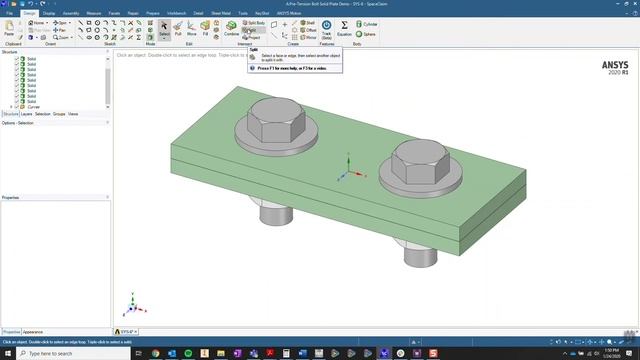Click the Redo icon in the title bar
Image resolution: width=640 pixels, height=360 pixels.
tap(42, 4)
